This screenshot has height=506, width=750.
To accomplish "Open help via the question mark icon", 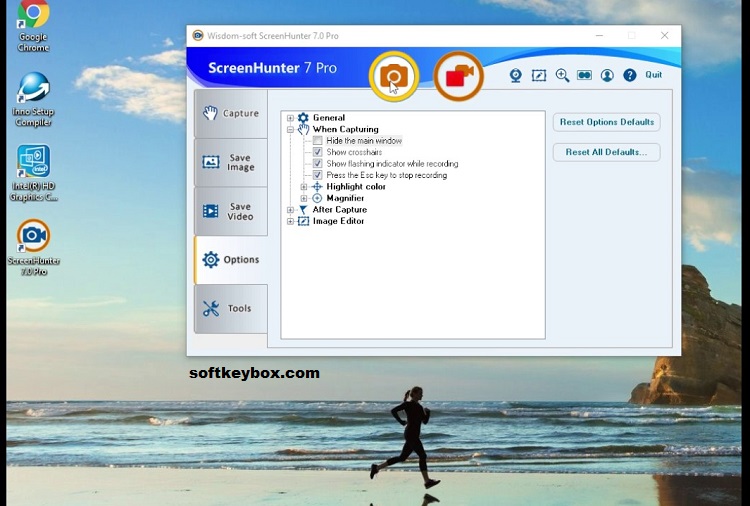I will 630,75.
